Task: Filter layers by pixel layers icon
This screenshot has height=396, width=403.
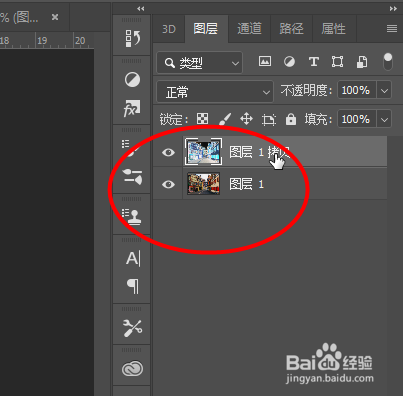Action: pos(265,62)
